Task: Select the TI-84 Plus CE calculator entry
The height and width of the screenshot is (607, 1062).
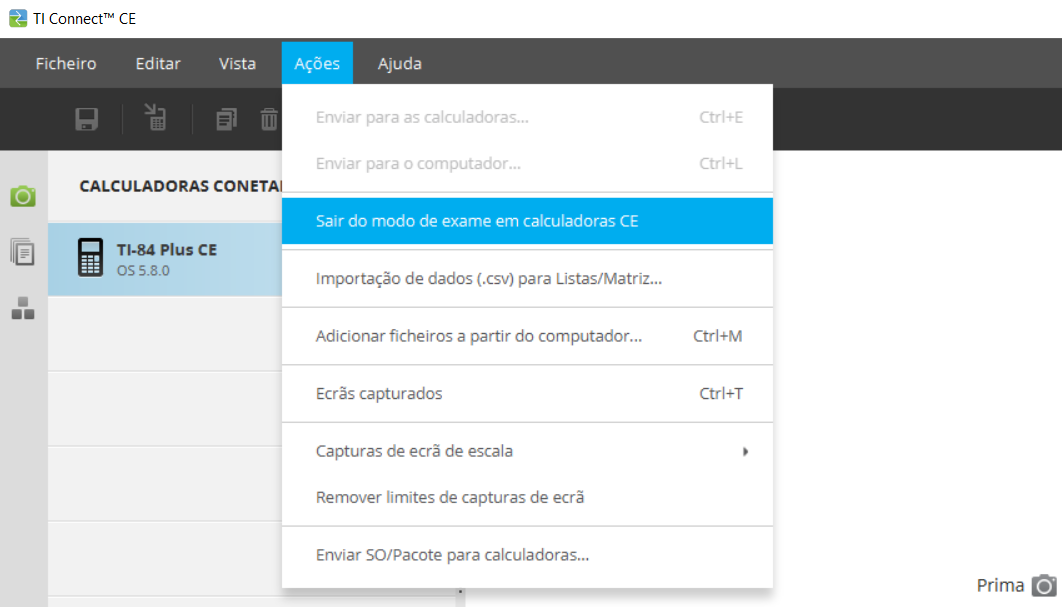Action: [x=165, y=259]
